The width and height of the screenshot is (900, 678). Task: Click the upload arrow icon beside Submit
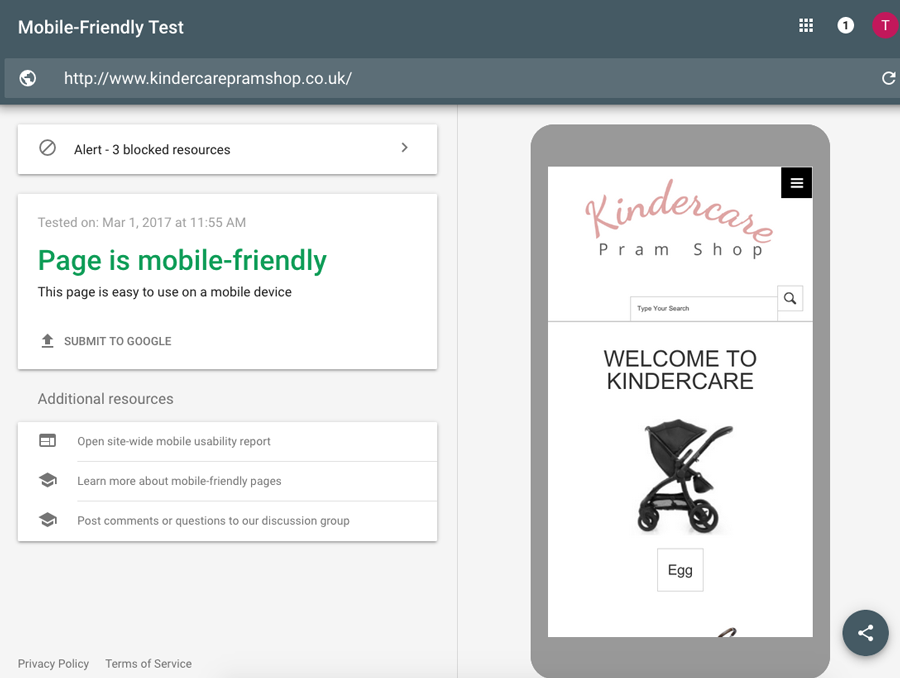(x=48, y=341)
